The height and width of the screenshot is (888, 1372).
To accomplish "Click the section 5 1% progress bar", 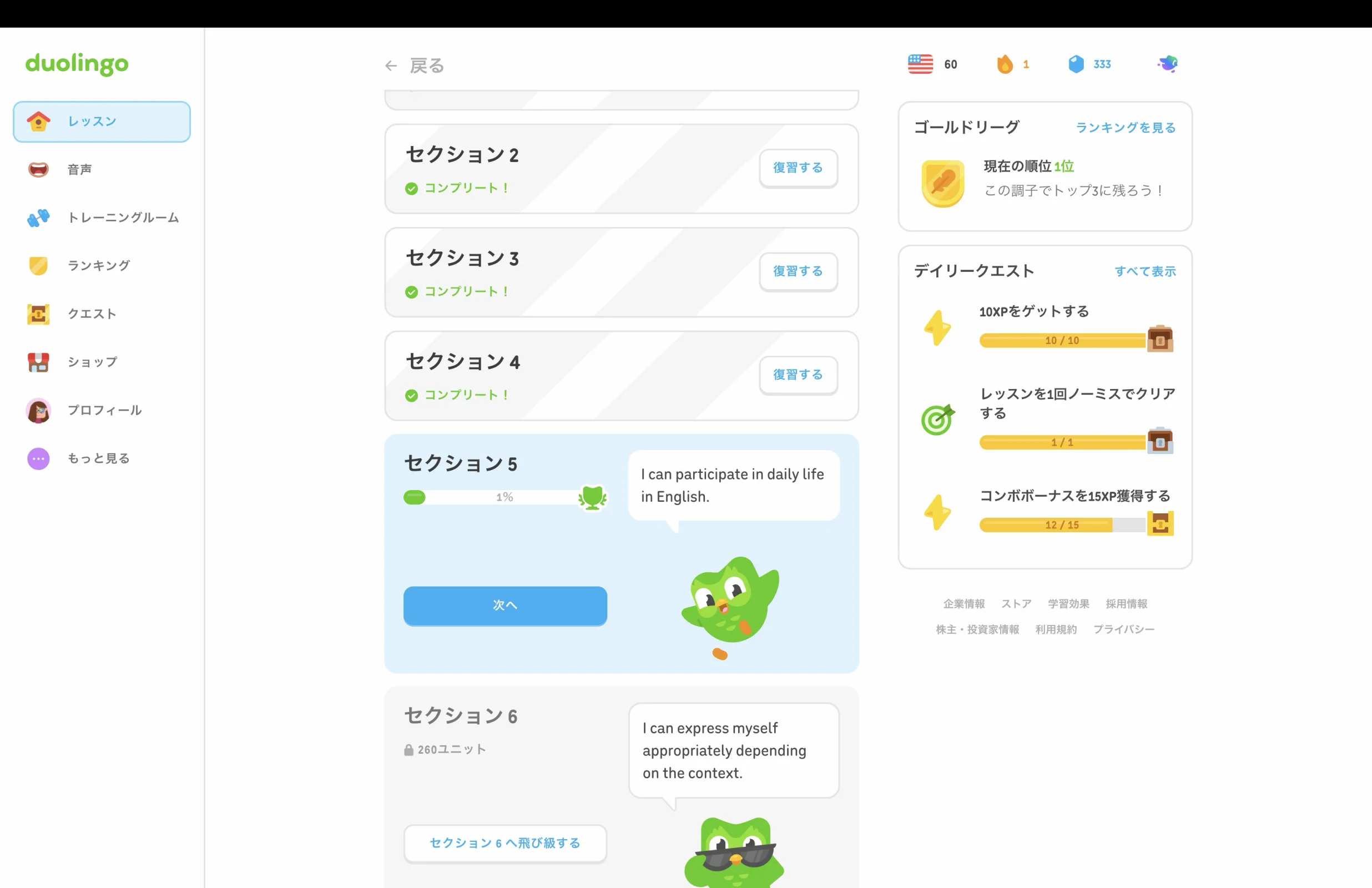I will tap(498, 497).
